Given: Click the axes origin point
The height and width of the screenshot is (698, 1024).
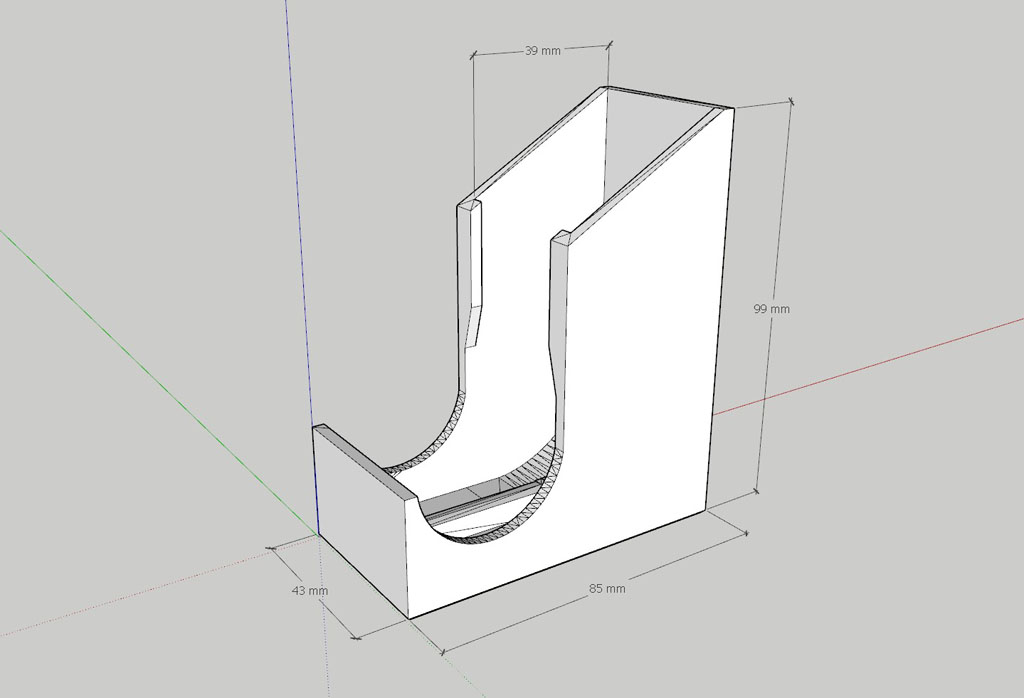Looking at the screenshot, I should click(317, 534).
